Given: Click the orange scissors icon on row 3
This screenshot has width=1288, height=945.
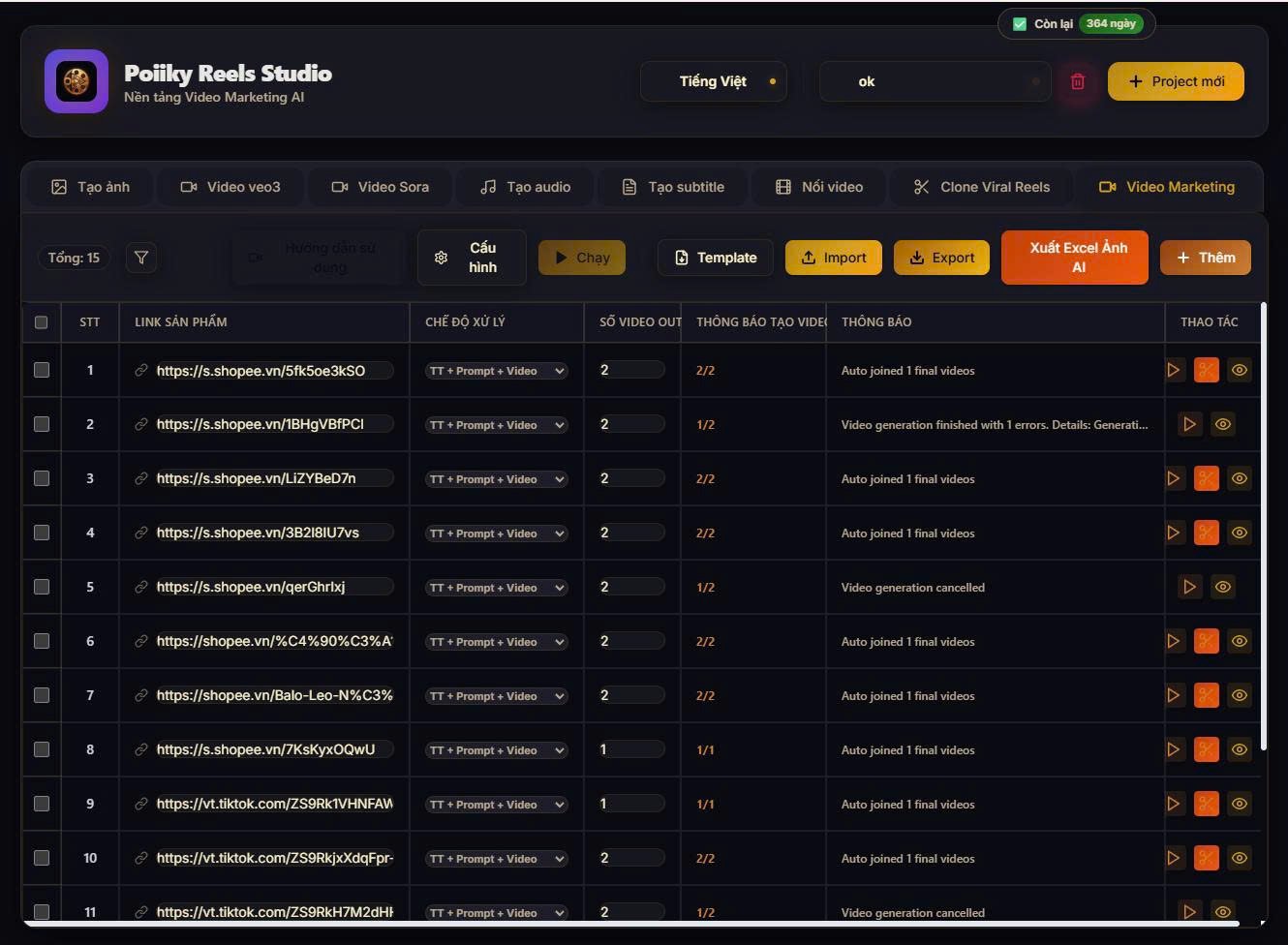Looking at the screenshot, I should [1206, 478].
